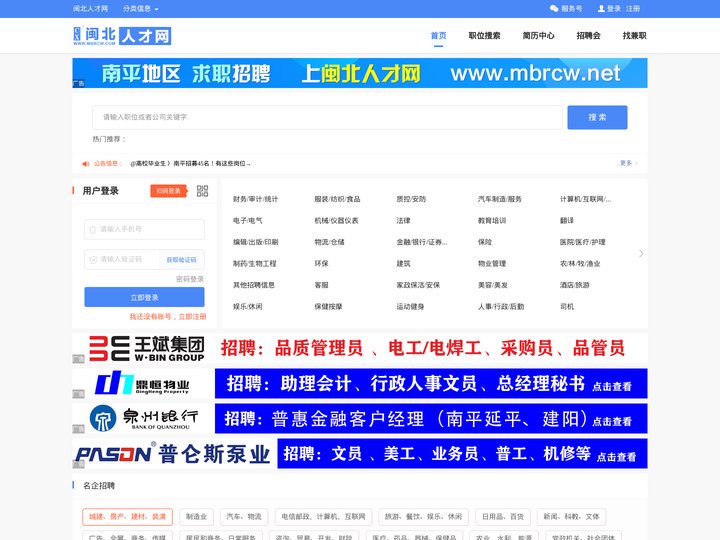Open the 财务/审计/统计 category

255,199
